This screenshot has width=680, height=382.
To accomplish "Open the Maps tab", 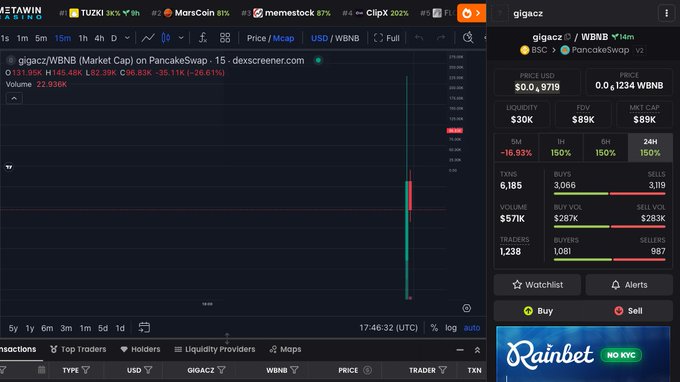I will [285, 349].
